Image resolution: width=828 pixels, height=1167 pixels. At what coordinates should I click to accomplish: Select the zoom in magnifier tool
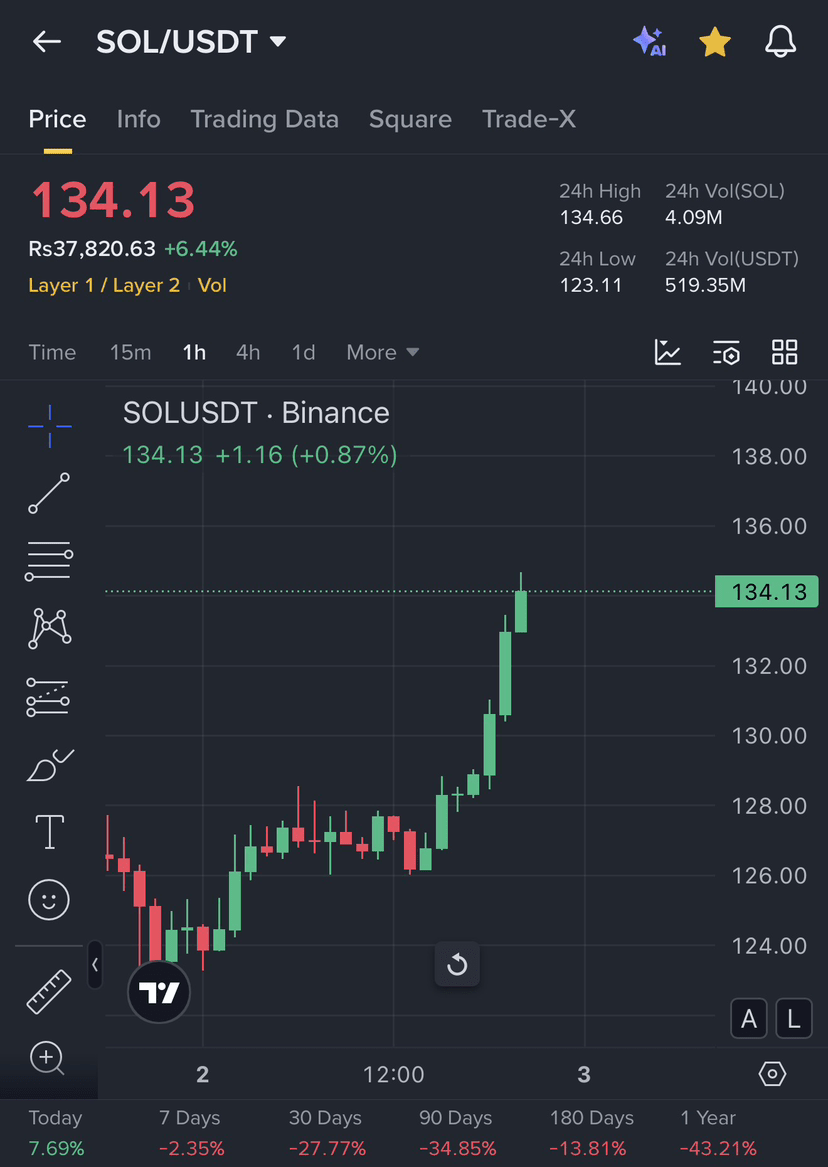(x=48, y=1058)
